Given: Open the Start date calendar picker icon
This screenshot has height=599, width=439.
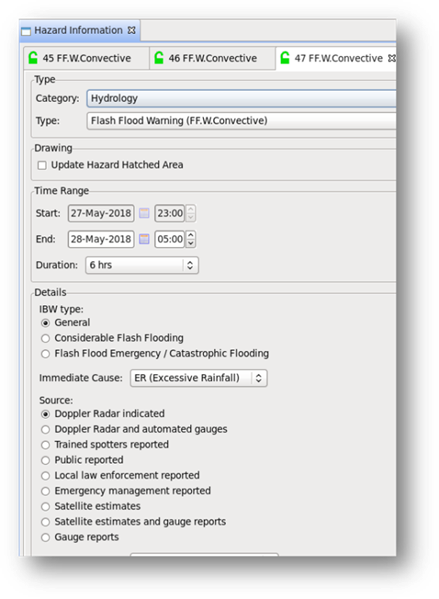Looking at the screenshot, I should [144, 213].
